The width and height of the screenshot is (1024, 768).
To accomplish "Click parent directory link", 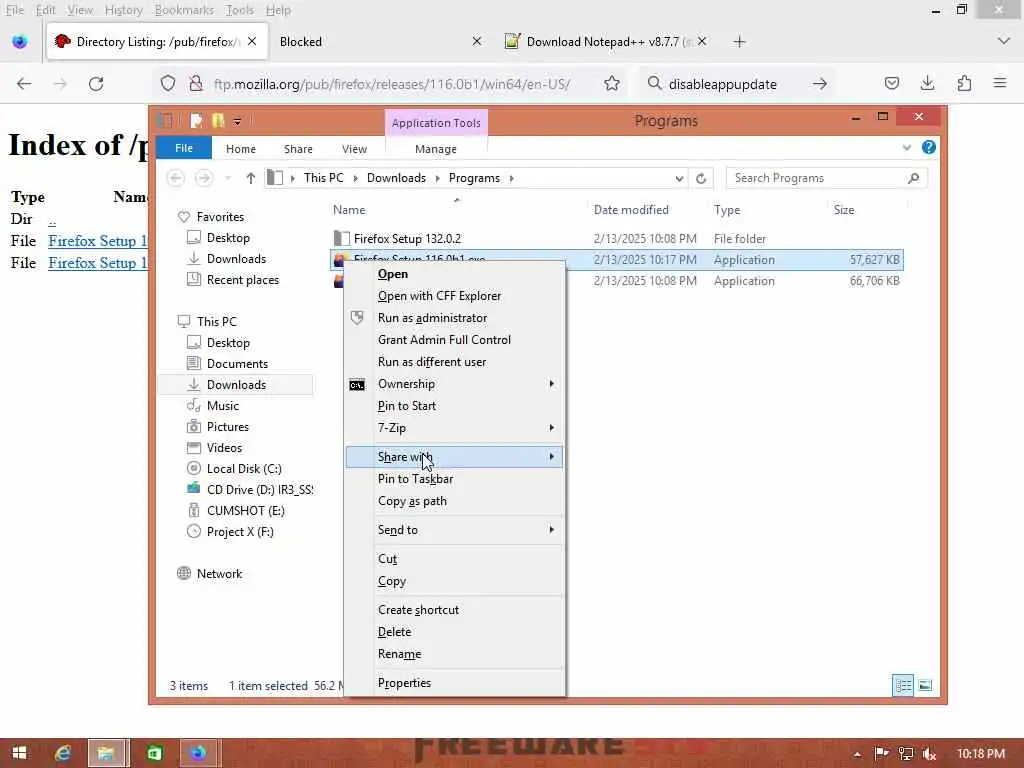I will click(x=52, y=220).
